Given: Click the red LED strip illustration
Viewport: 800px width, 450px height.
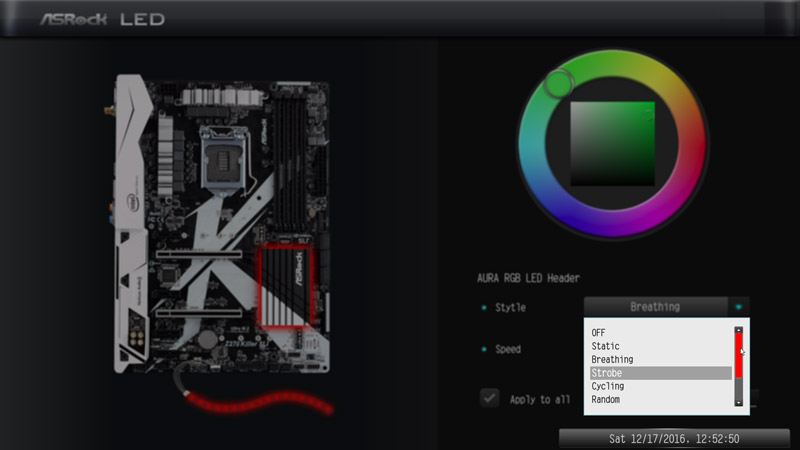Looking at the screenshot, I should 258,401.
